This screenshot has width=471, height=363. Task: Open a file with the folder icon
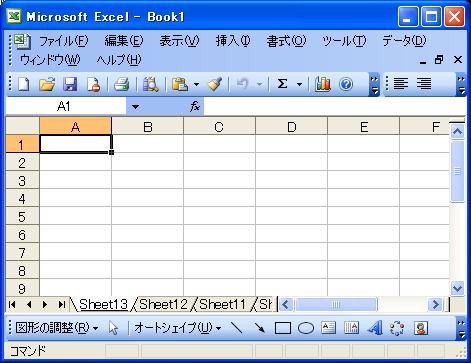[47, 84]
